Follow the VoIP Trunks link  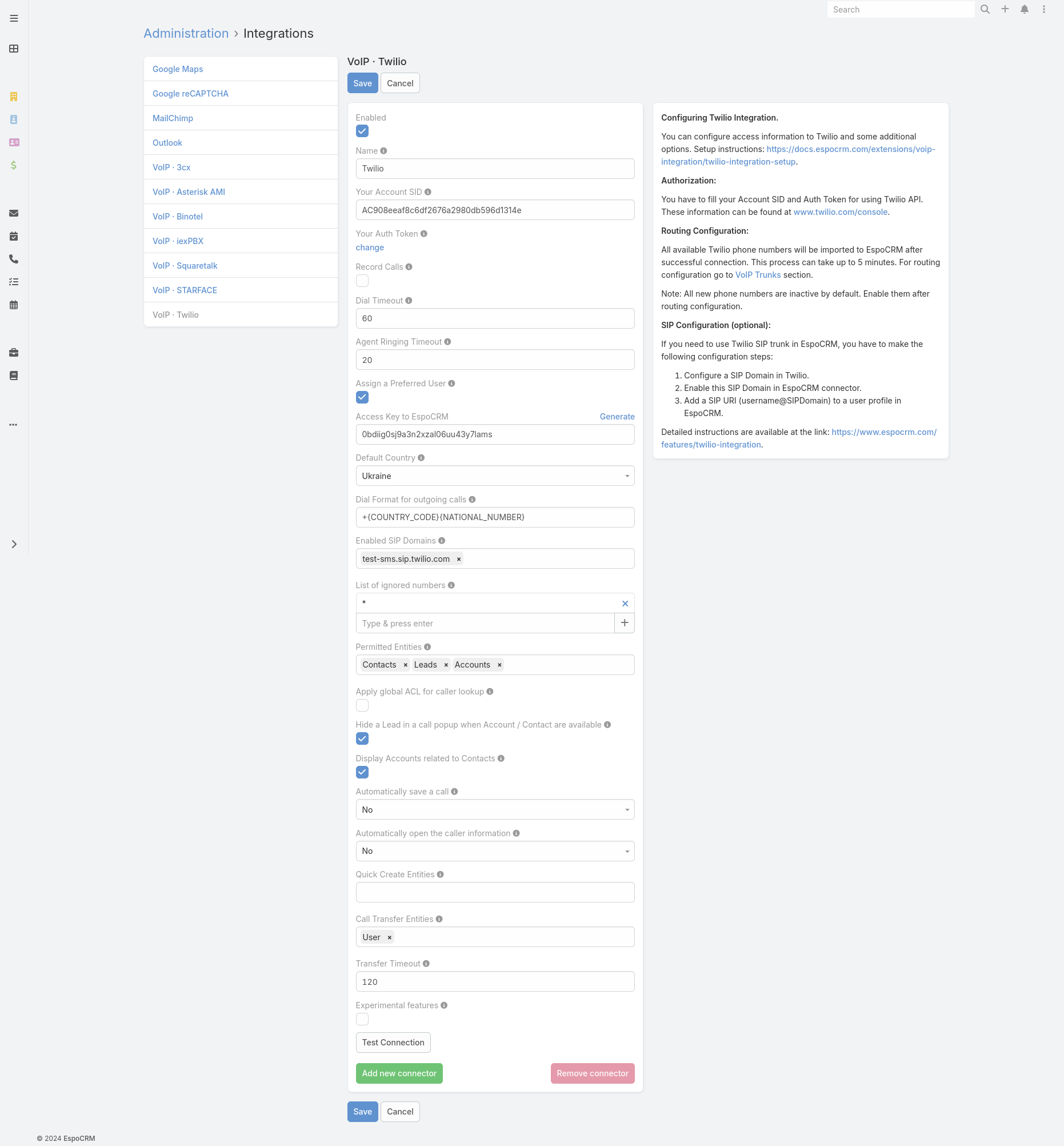point(758,275)
